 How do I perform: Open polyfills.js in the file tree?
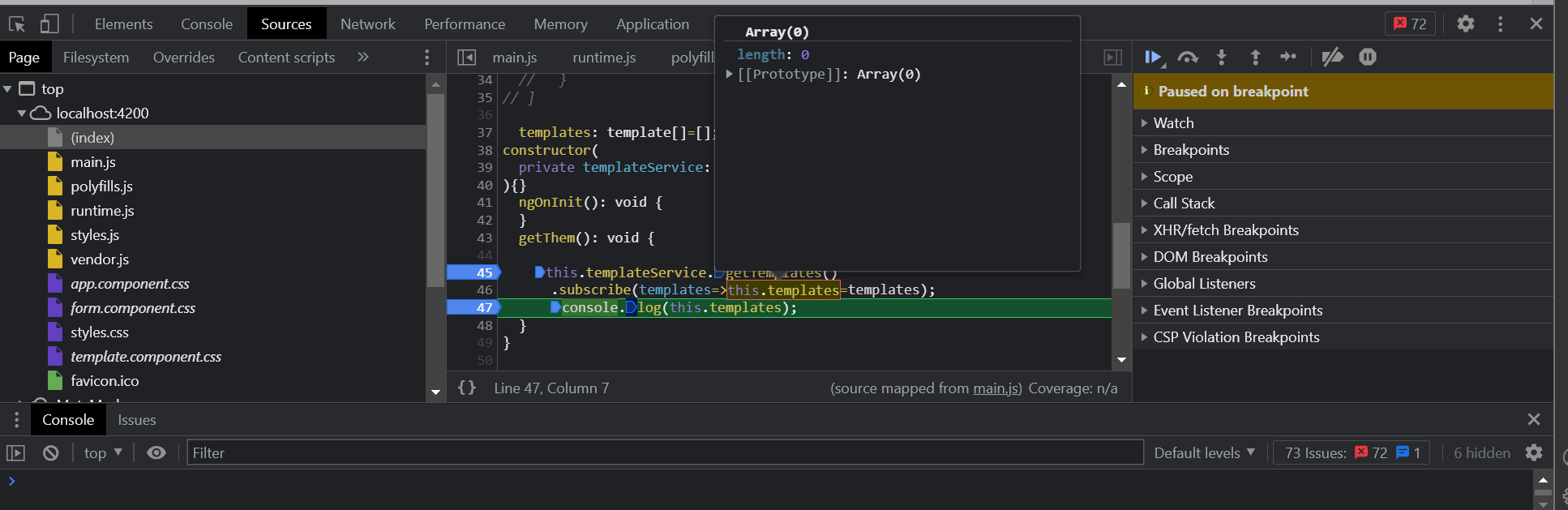coord(101,186)
